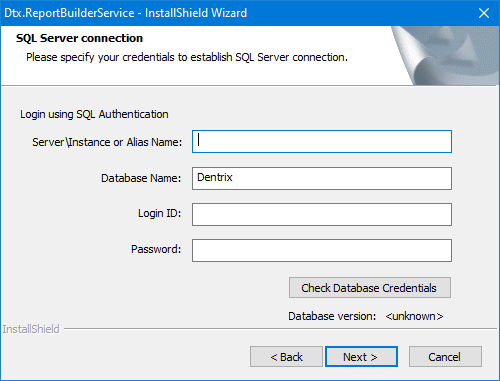Click the "Please specify your credentials" instruction text
Screen dimensions: 500x381
[187, 57]
